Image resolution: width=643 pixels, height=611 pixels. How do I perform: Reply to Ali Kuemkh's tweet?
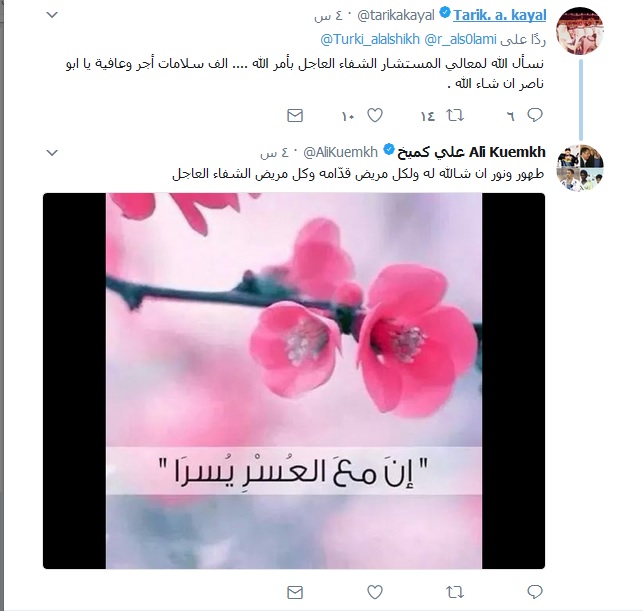(535, 592)
